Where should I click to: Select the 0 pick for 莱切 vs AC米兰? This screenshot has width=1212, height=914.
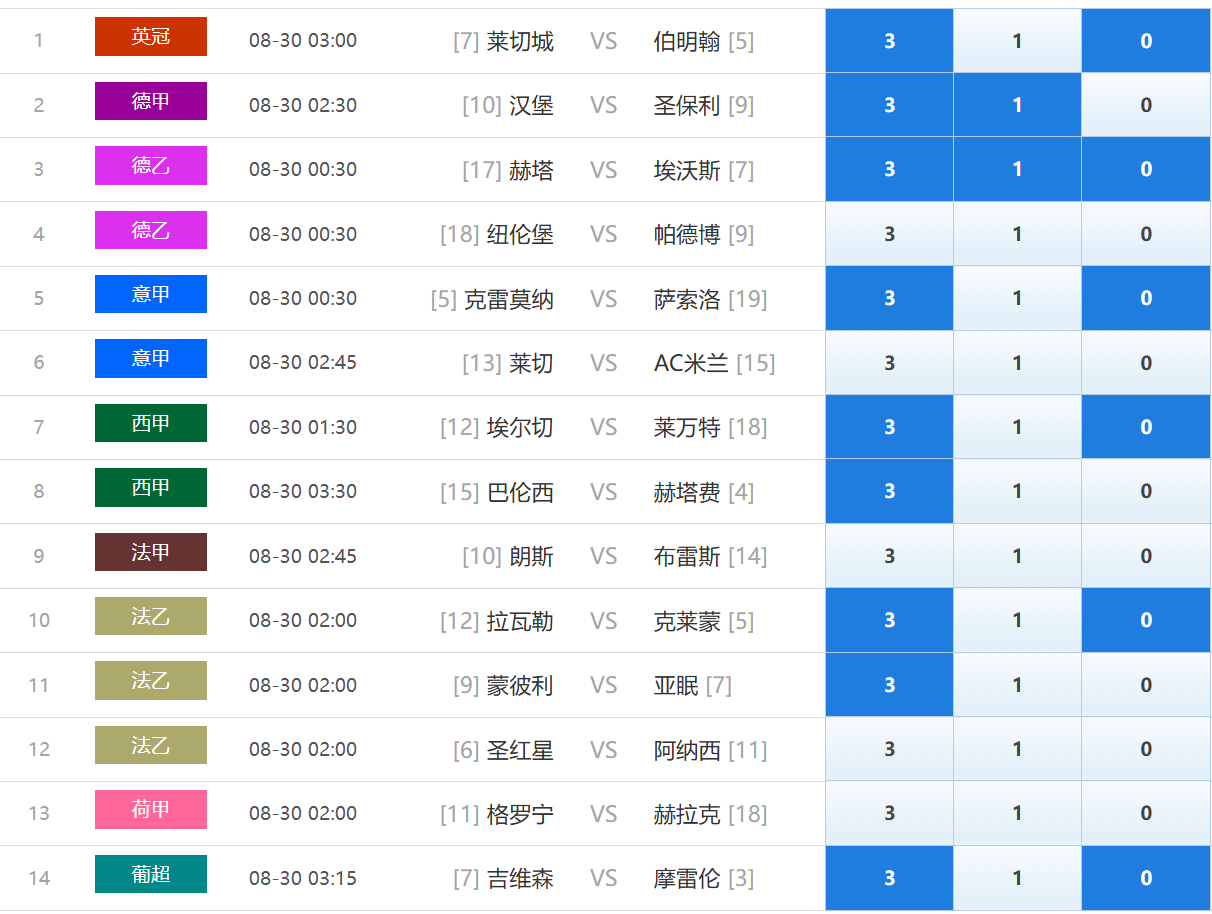point(1146,363)
